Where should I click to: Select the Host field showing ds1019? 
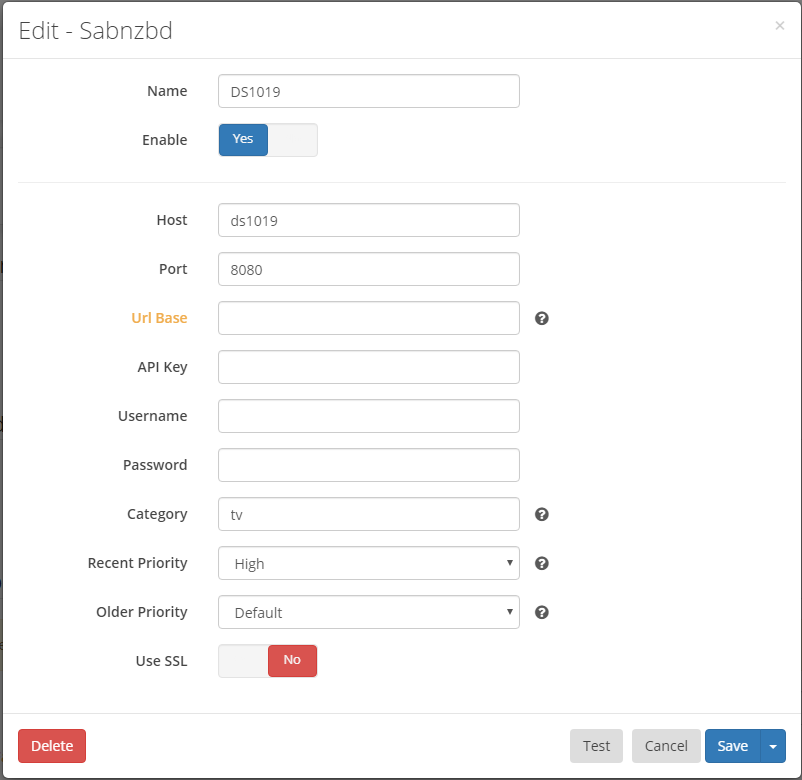[x=368, y=220]
